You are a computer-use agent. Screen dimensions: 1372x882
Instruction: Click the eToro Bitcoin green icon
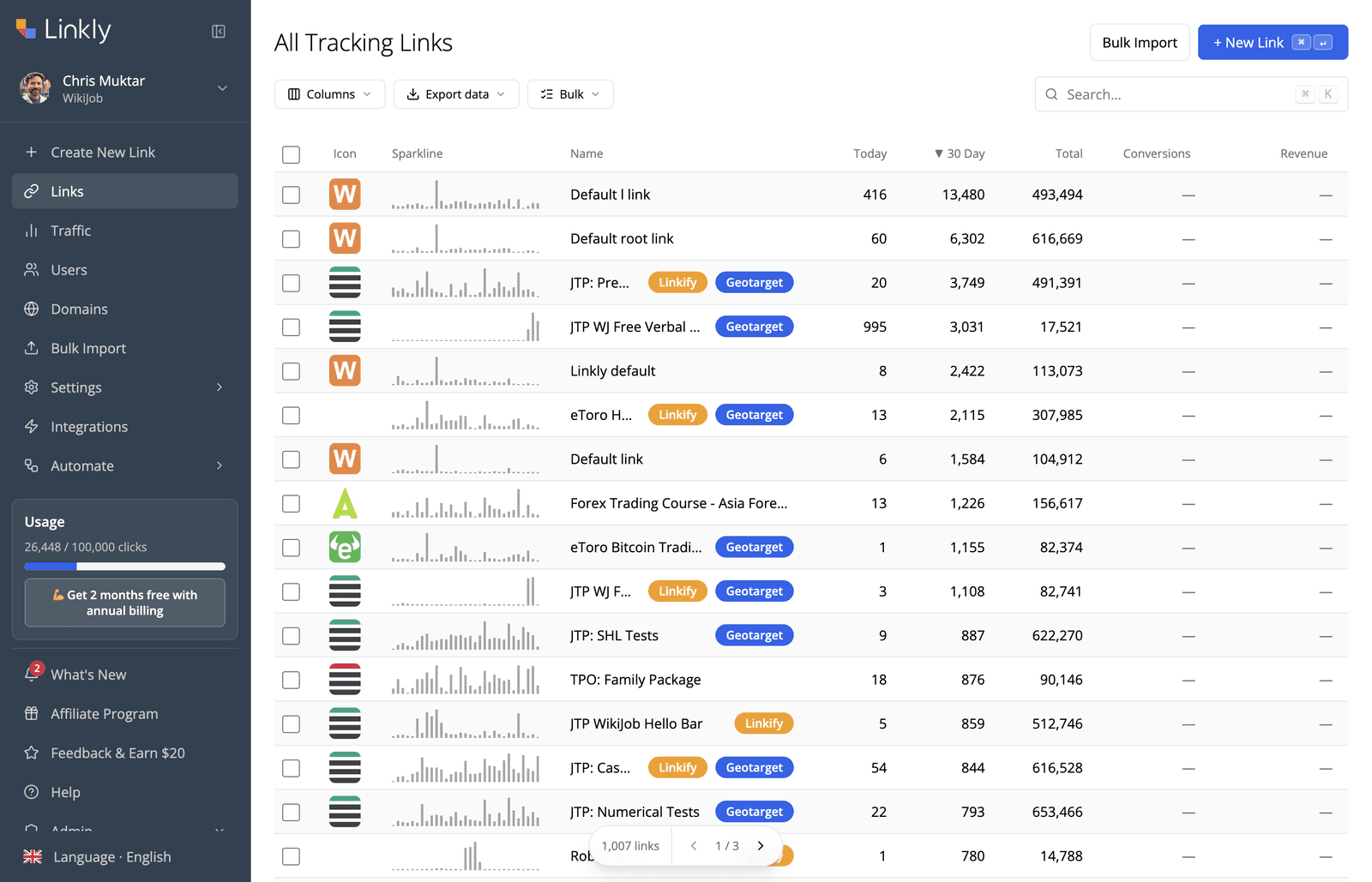tap(345, 547)
